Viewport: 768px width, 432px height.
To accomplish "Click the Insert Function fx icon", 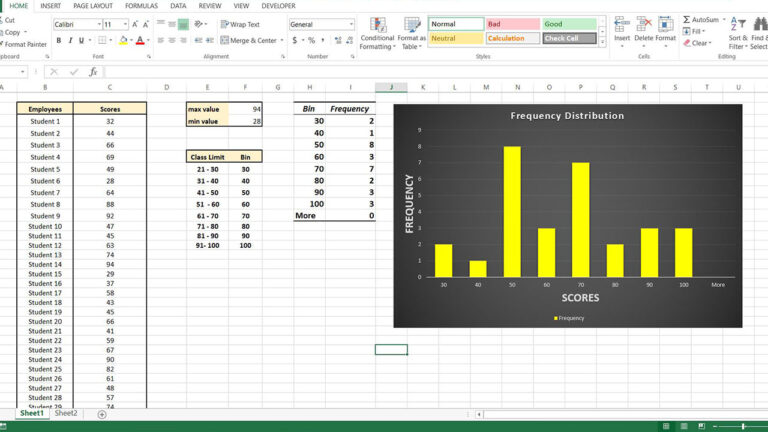I will click(93, 72).
